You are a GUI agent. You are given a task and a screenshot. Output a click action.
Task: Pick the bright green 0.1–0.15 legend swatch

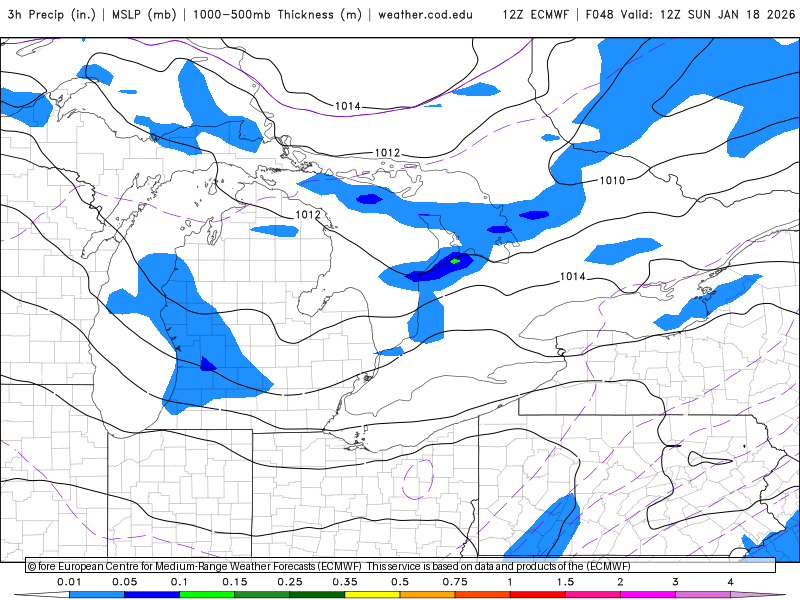tap(207, 595)
